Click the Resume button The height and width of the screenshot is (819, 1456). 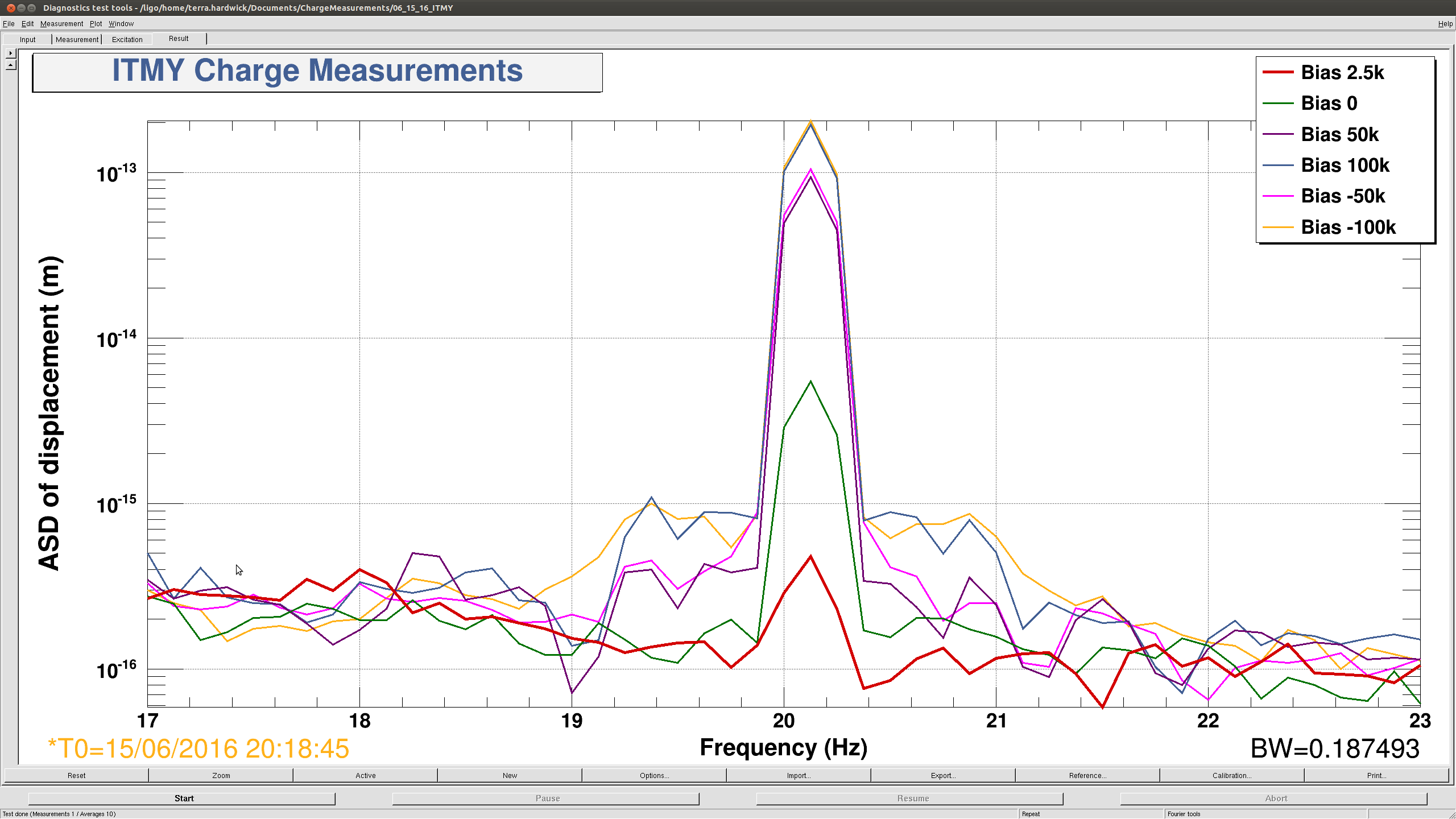[x=910, y=799]
